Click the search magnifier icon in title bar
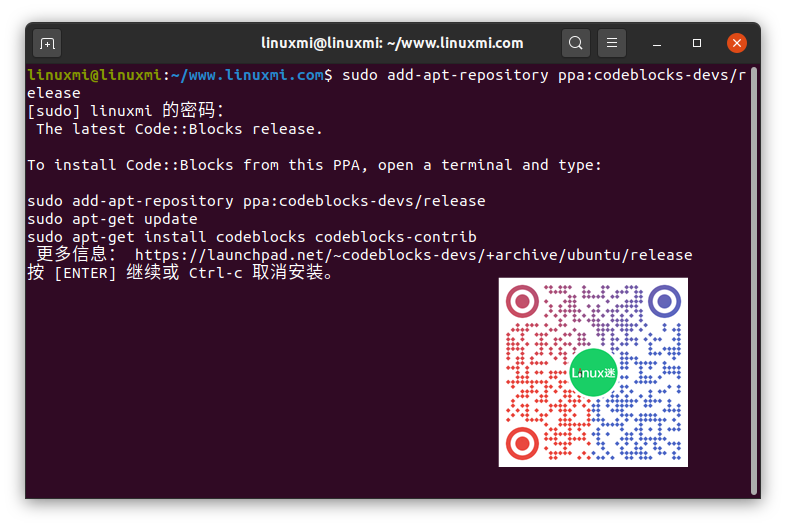 pos(575,43)
